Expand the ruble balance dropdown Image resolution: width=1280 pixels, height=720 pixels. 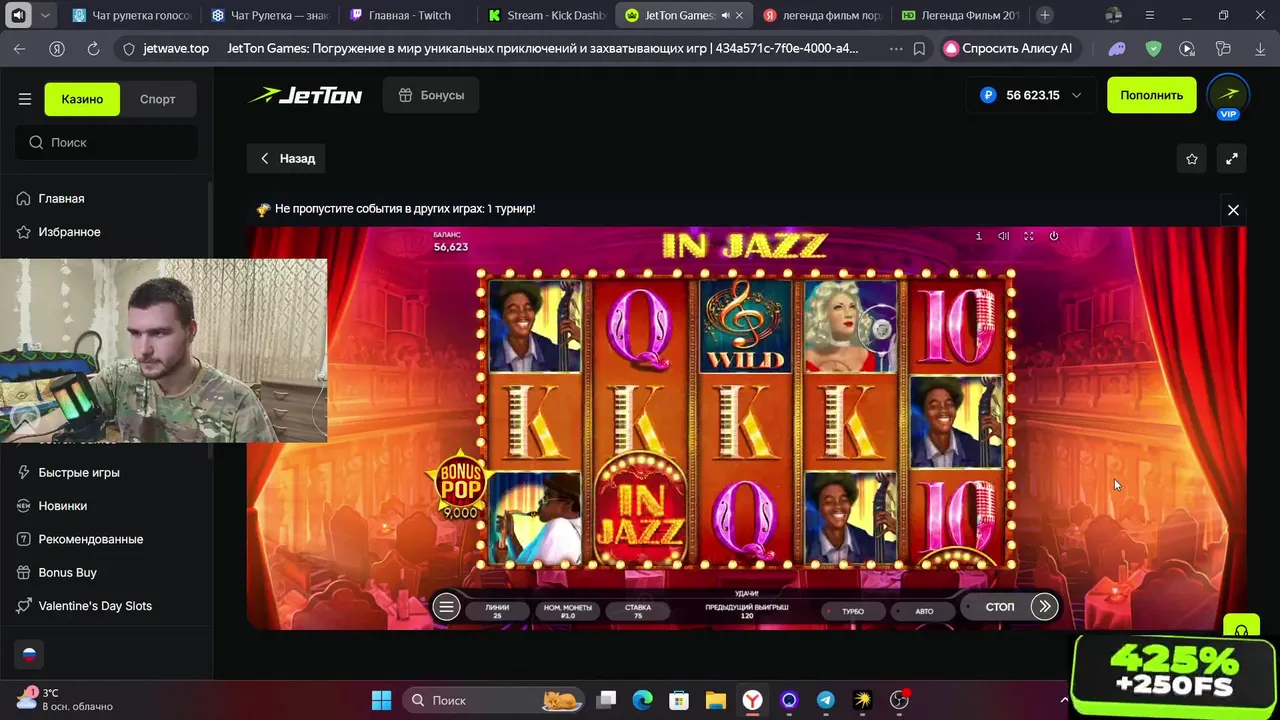1031,95
